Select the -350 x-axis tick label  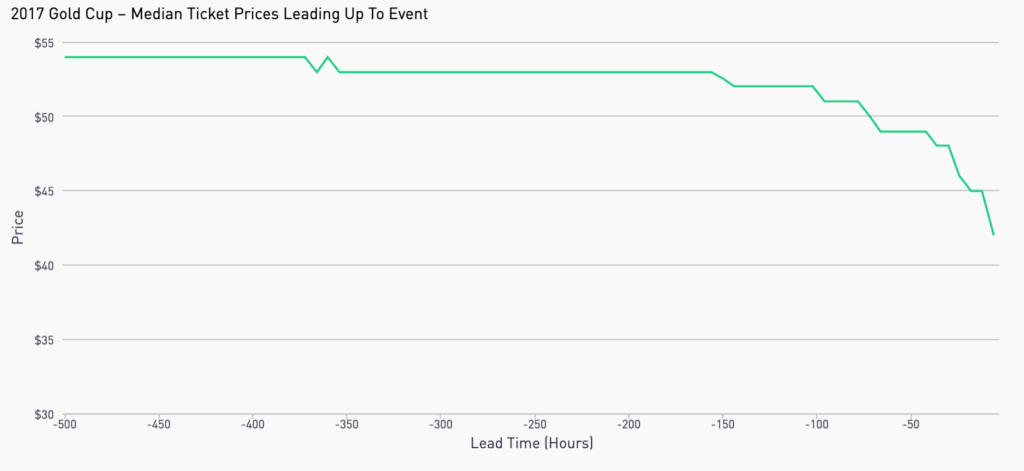point(346,425)
